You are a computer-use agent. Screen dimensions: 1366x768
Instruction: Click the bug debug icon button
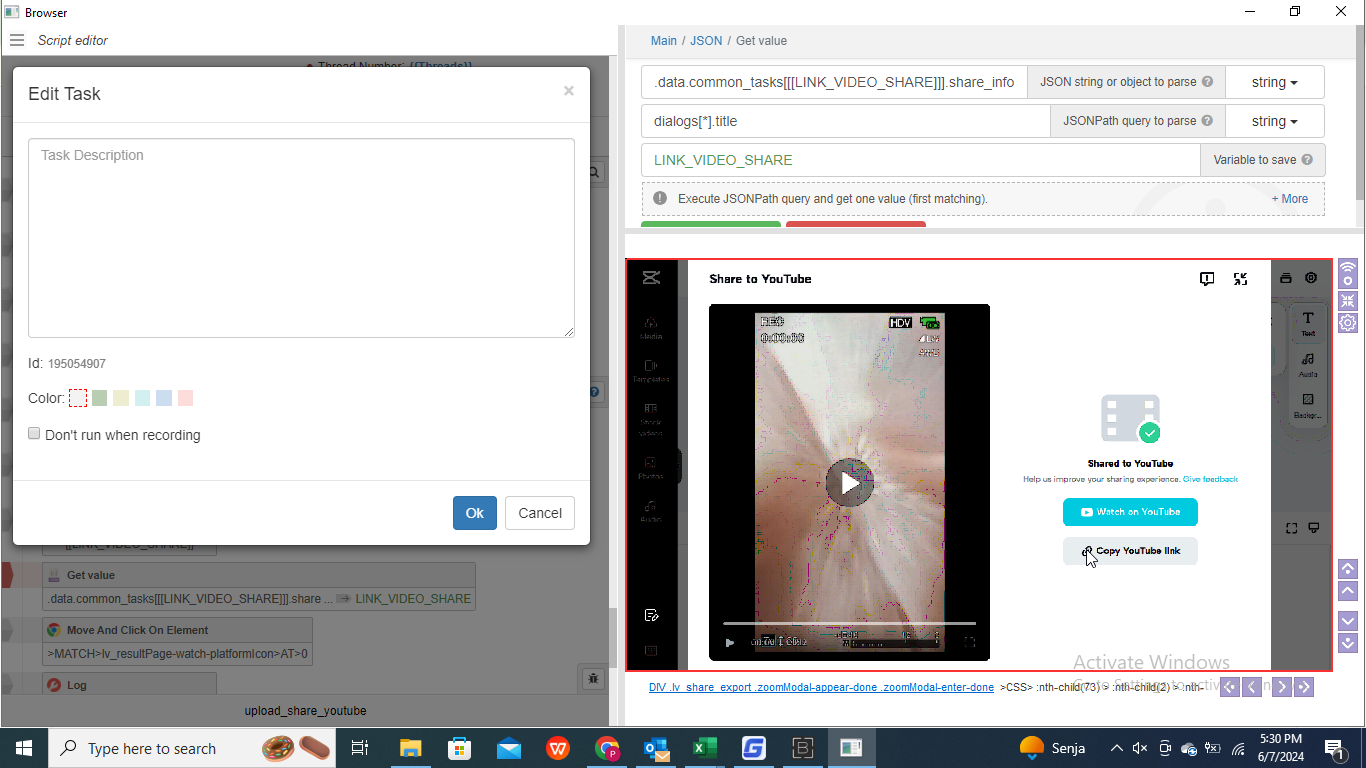click(x=593, y=679)
